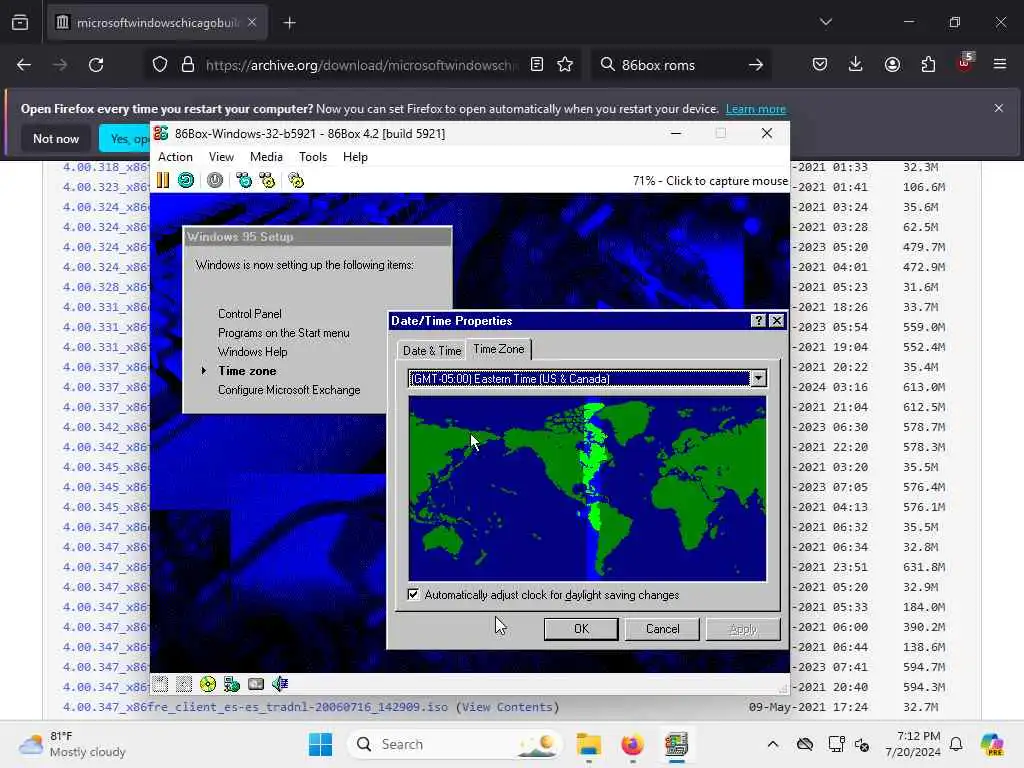Open 86Box settings toolbar icon
This screenshot has width=1024, height=768.
pos(296,180)
